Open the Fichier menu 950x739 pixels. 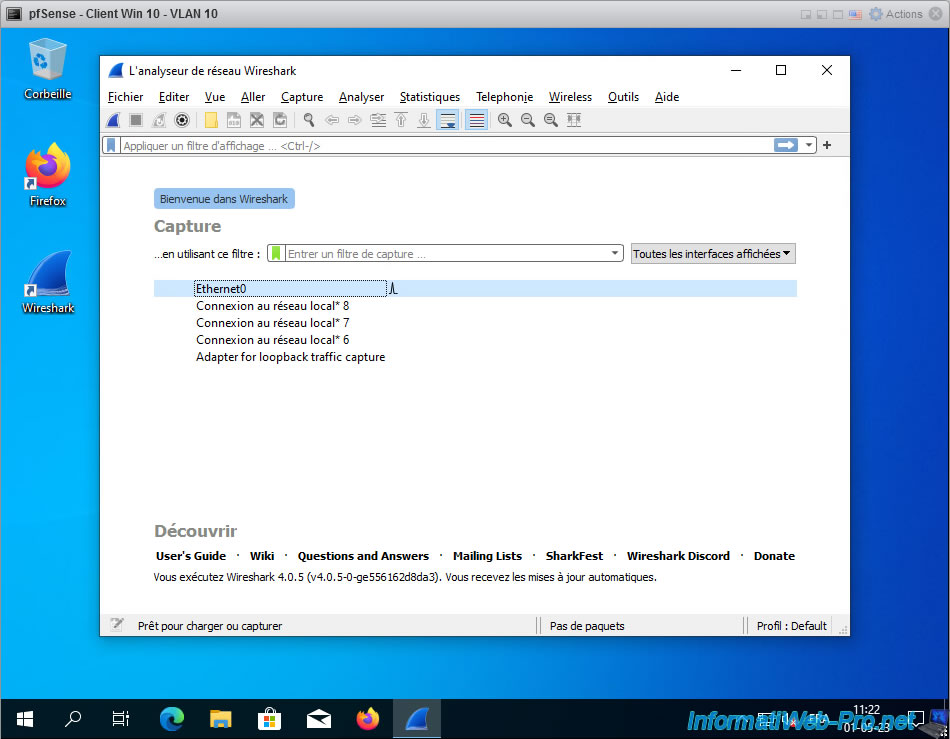pos(125,97)
